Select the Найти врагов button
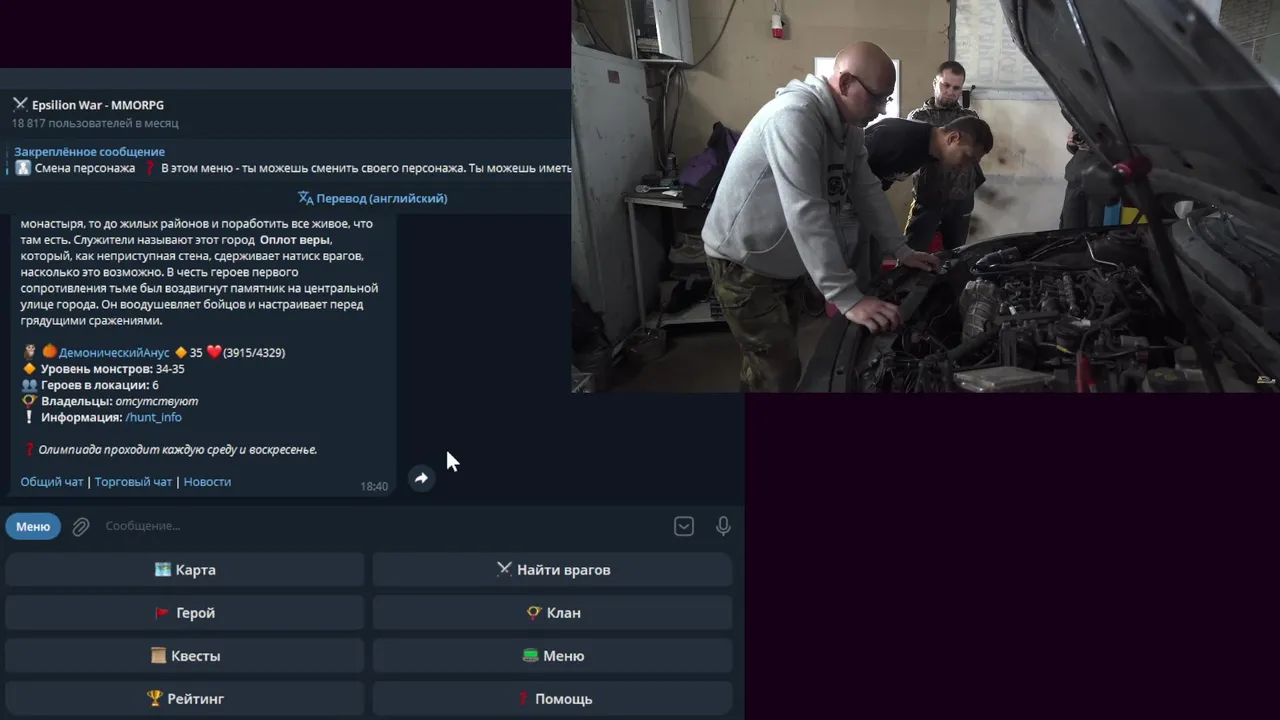The height and width of the screenshot is (720, 1280). (553, 570)
